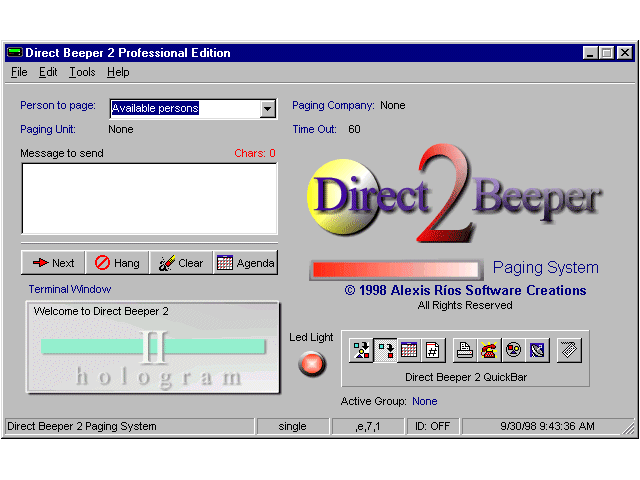Screen dimensions: 640x480
Task: Click the last QuickBar icon with tag
Action: pos(568,350)
